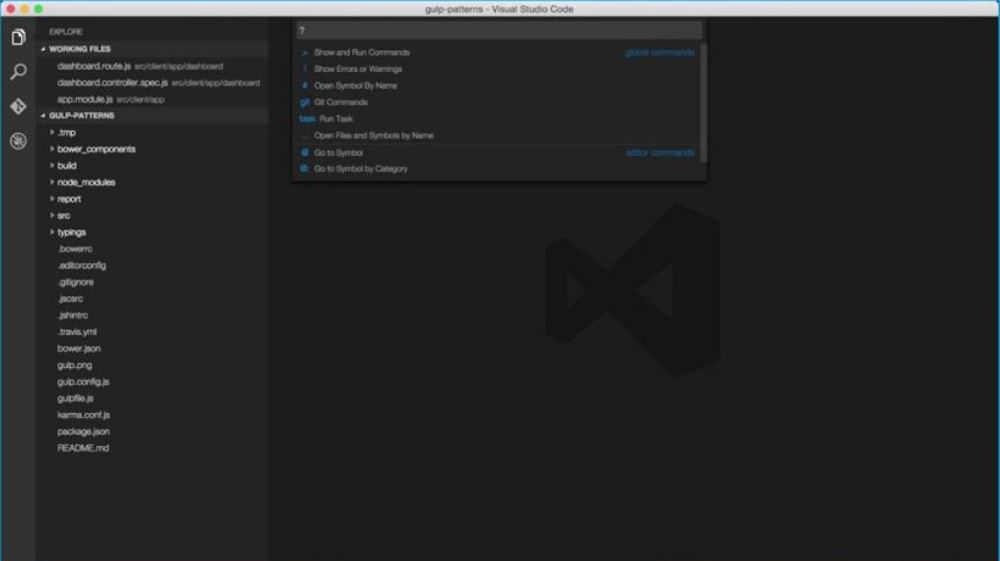Click the quick open list scrollbar
The image size is (1000, 561).
tap(704, 102)
